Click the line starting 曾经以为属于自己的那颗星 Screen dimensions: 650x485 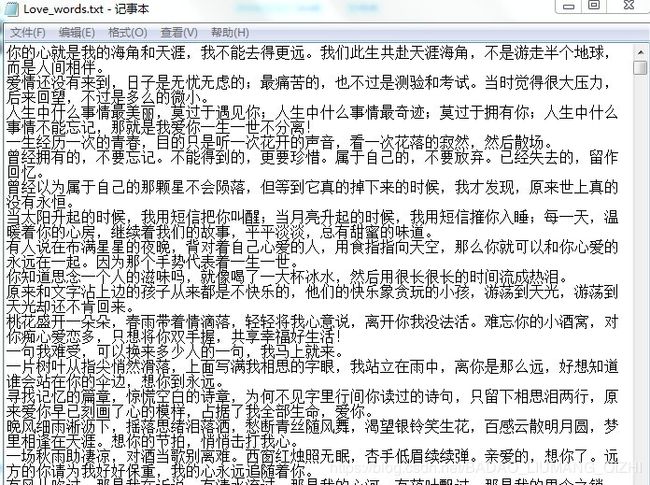pos(312,187)
